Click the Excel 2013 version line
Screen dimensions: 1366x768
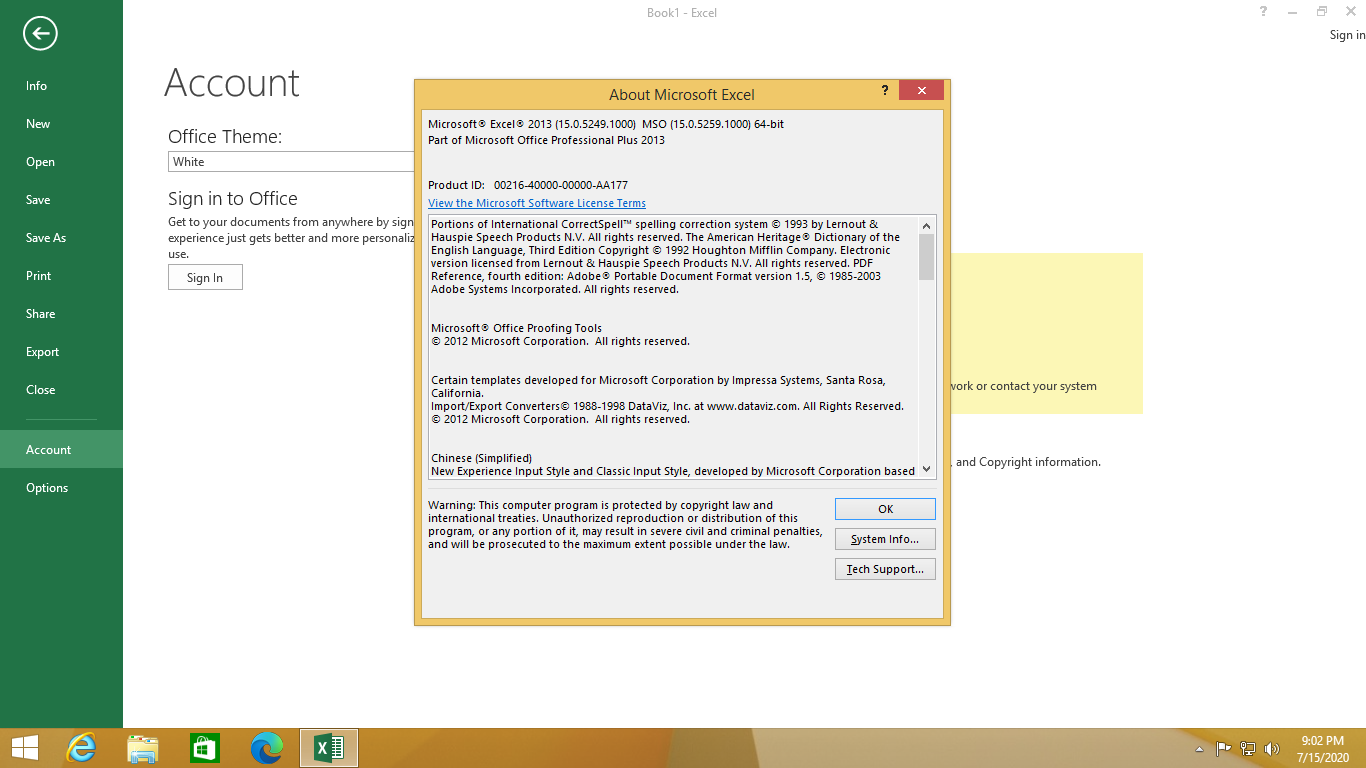click(x=606, y=124)
